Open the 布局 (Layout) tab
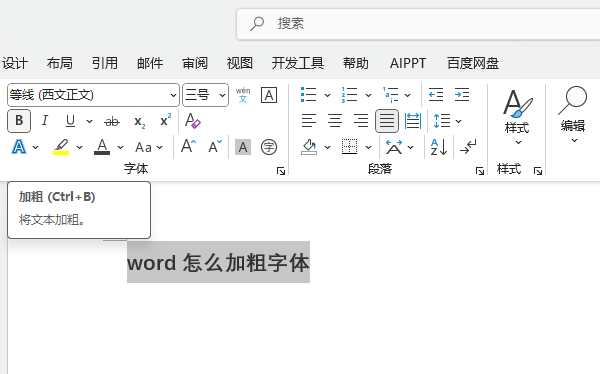The height and width of the screenshot is (374, 600). [60, 63]
